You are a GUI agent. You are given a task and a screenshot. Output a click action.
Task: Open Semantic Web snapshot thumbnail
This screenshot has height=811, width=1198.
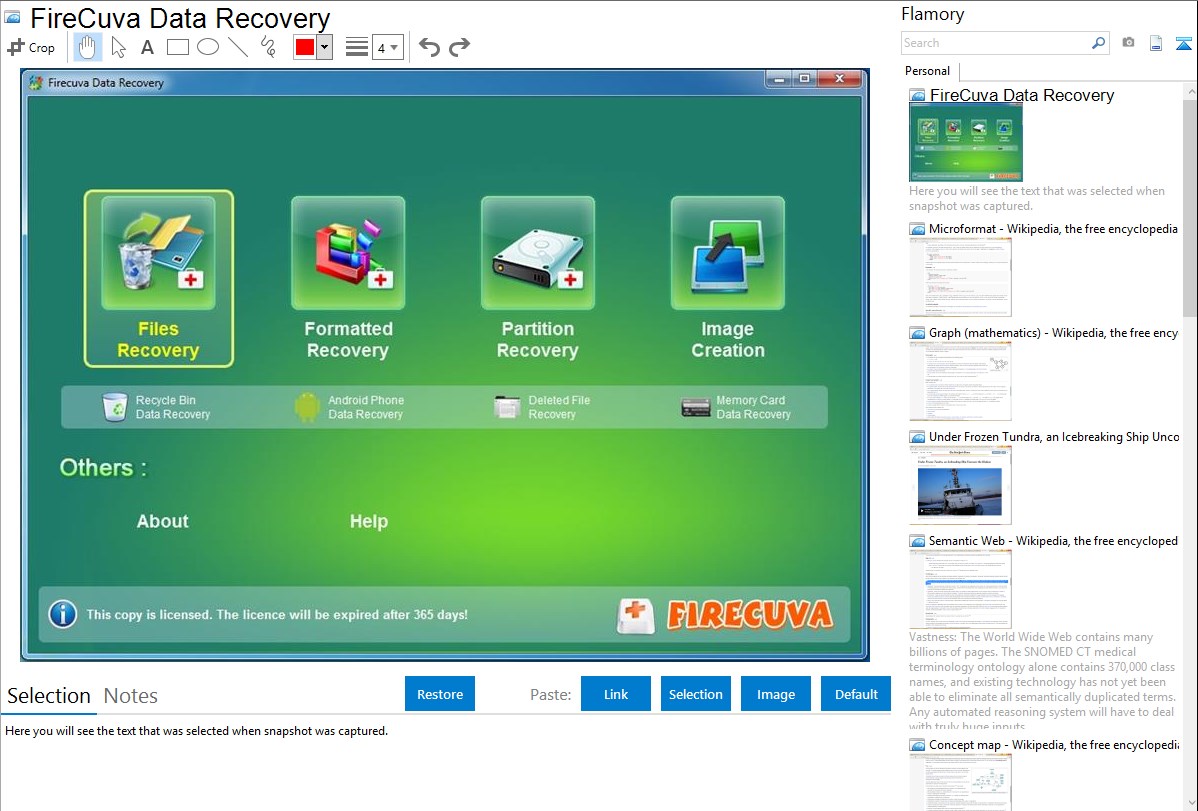960,589
